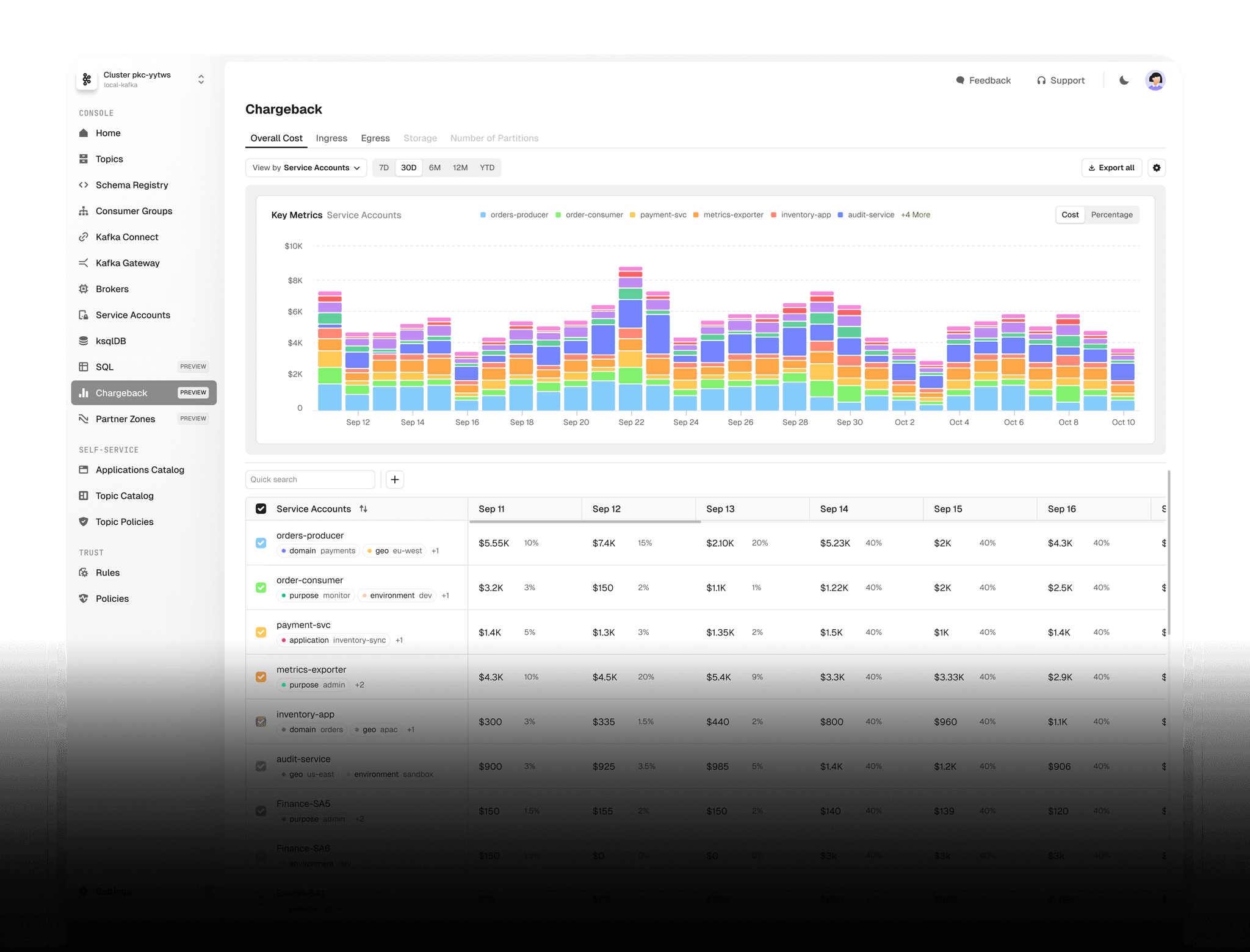Click the Consumer Groups hierarchy icon
Screen dimensions: 1250x952
pyautogui.click(x=84, y=211)
